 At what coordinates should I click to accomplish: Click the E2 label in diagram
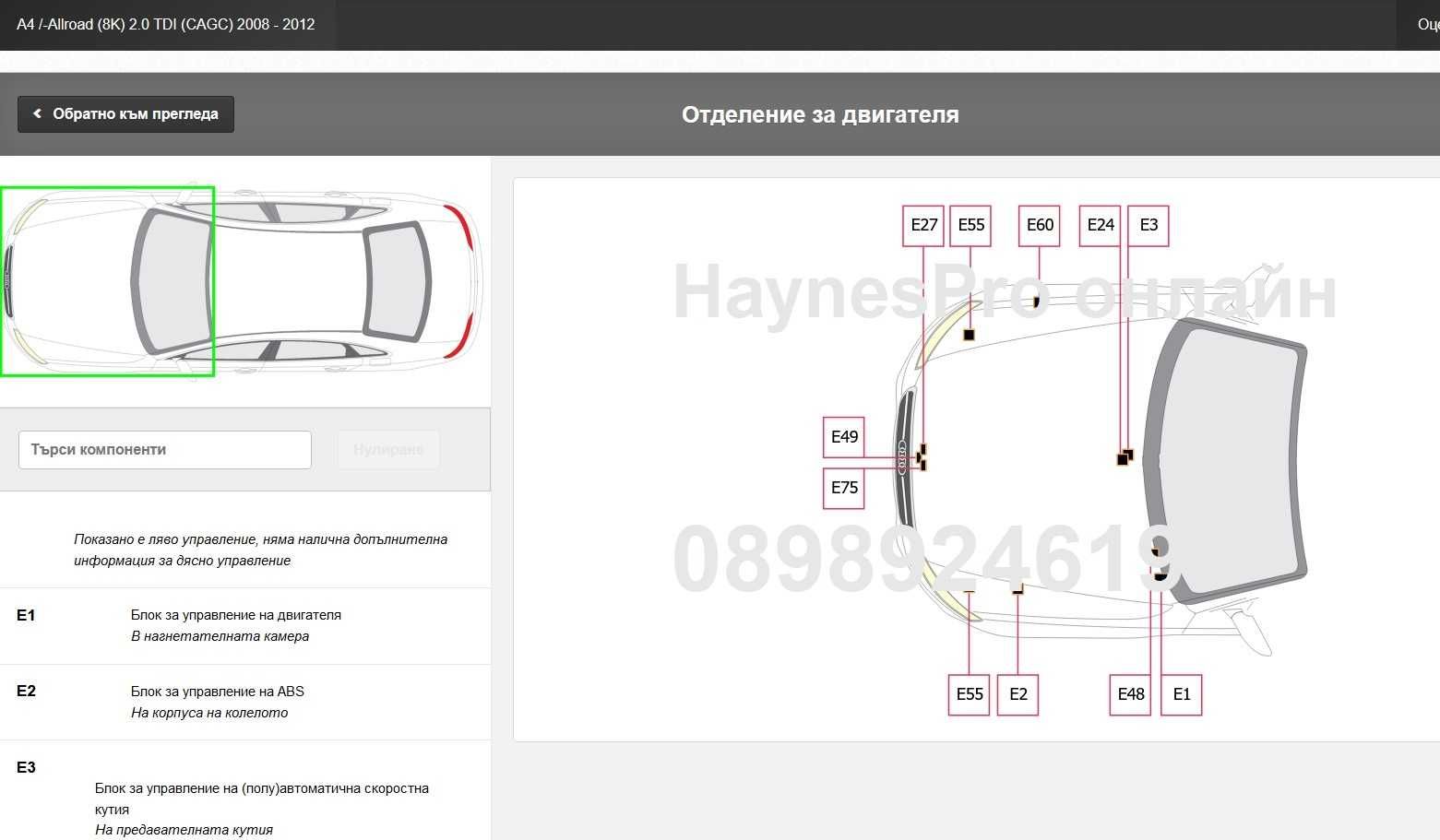pos(1018,694)
